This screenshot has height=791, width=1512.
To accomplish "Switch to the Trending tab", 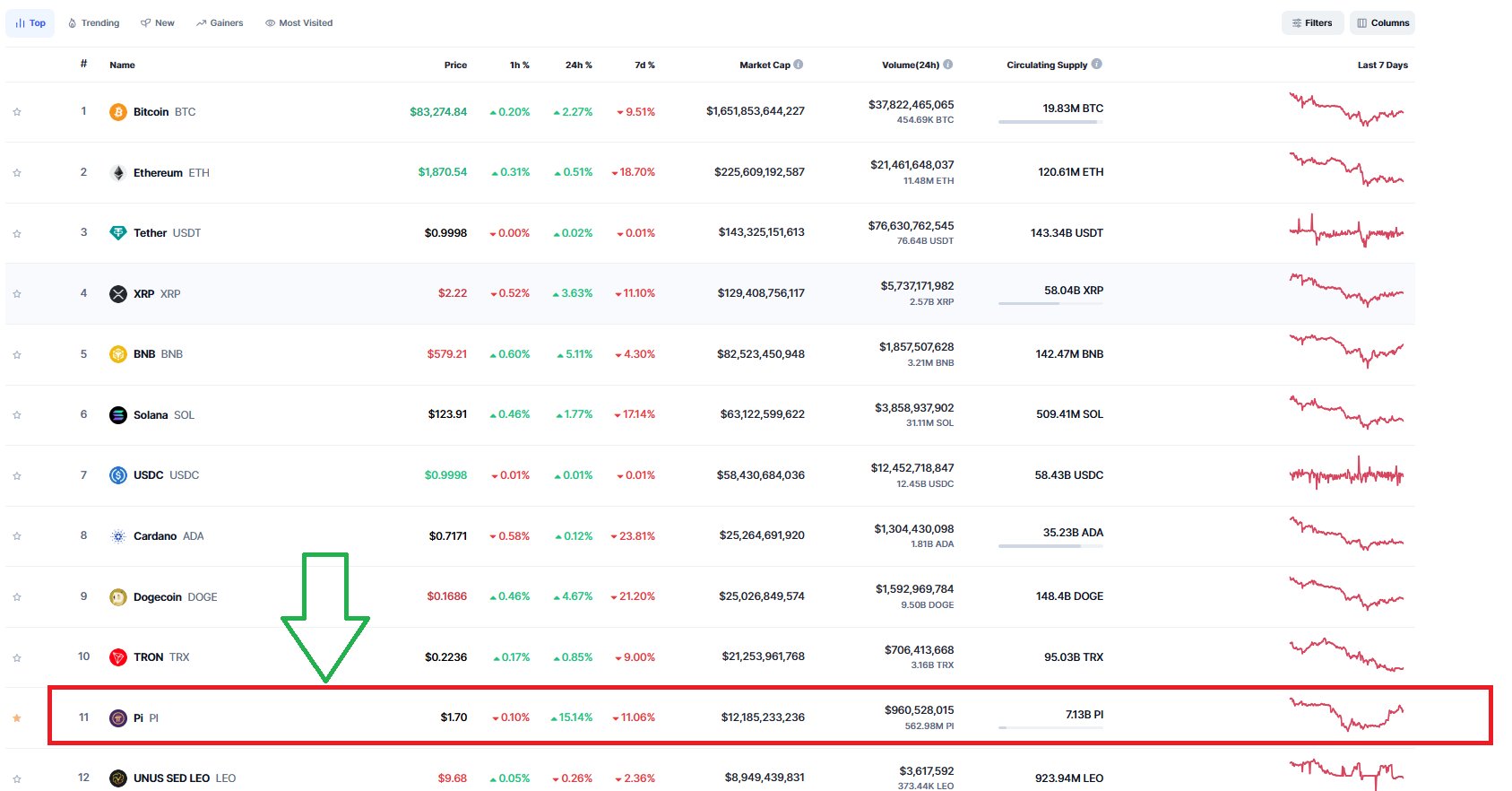I will [94, 23].
